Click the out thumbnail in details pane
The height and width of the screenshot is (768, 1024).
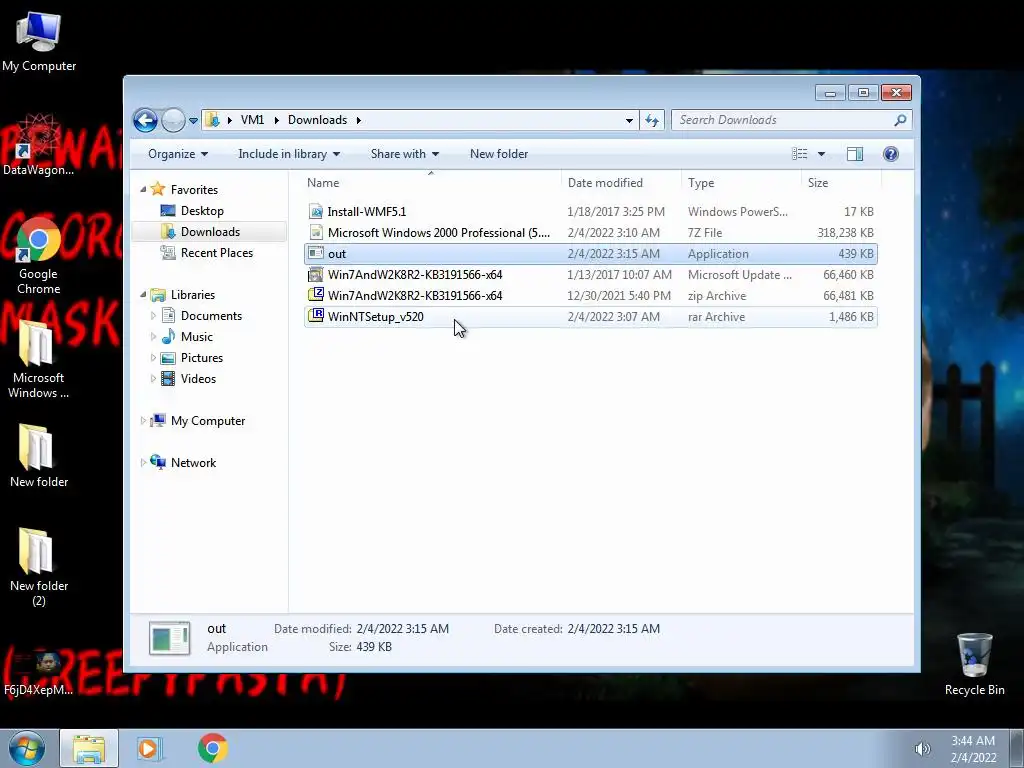point(169,638)
